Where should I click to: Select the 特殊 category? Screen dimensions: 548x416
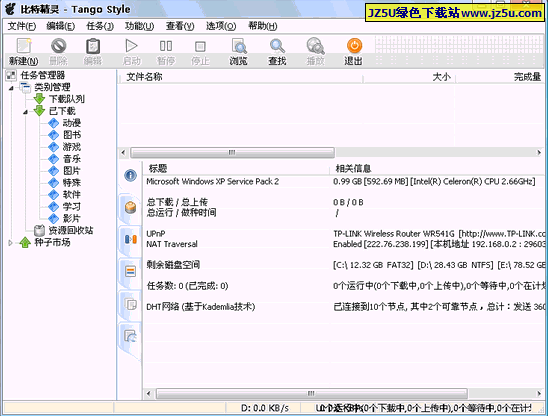72,182
